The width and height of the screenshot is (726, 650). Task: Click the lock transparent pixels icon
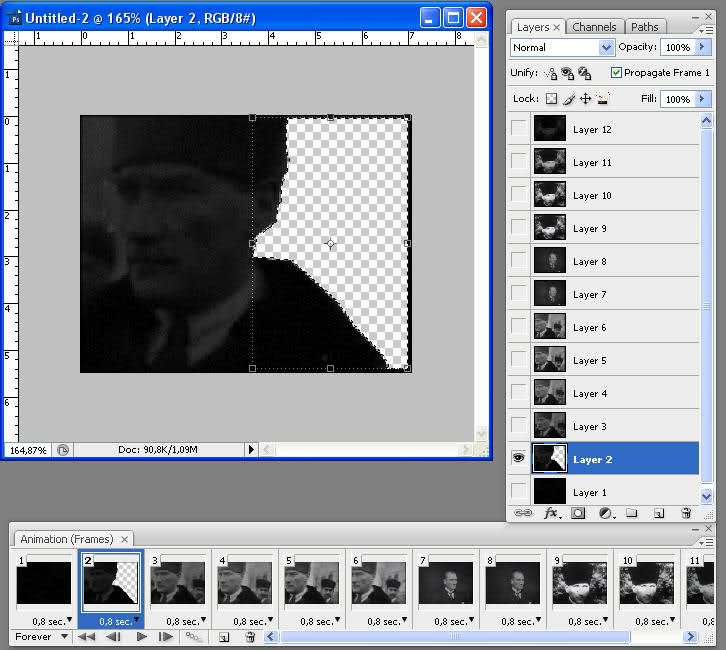point(550,99)
